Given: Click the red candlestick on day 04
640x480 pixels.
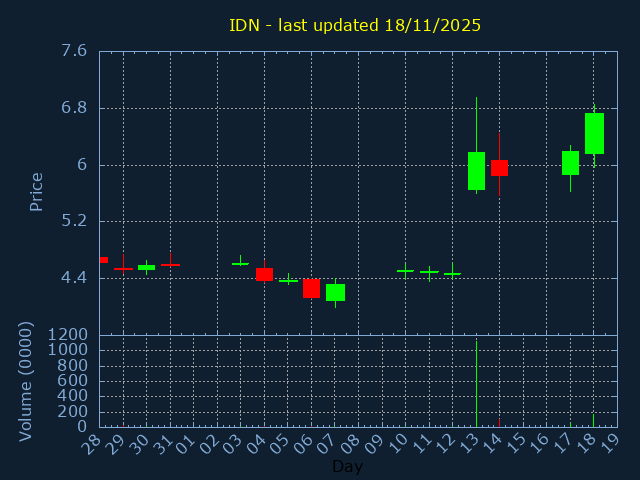Looking at the screenshot, I should click(x=264, y=274).
